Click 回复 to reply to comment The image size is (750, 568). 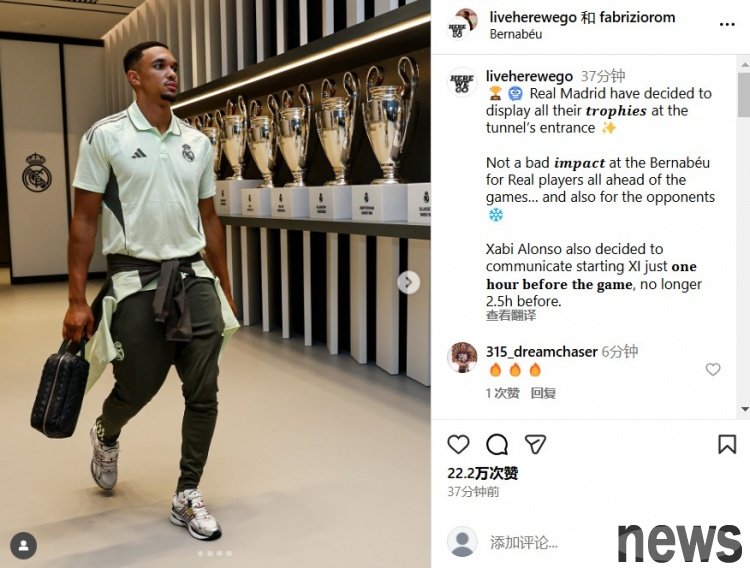tap(543, 393)
